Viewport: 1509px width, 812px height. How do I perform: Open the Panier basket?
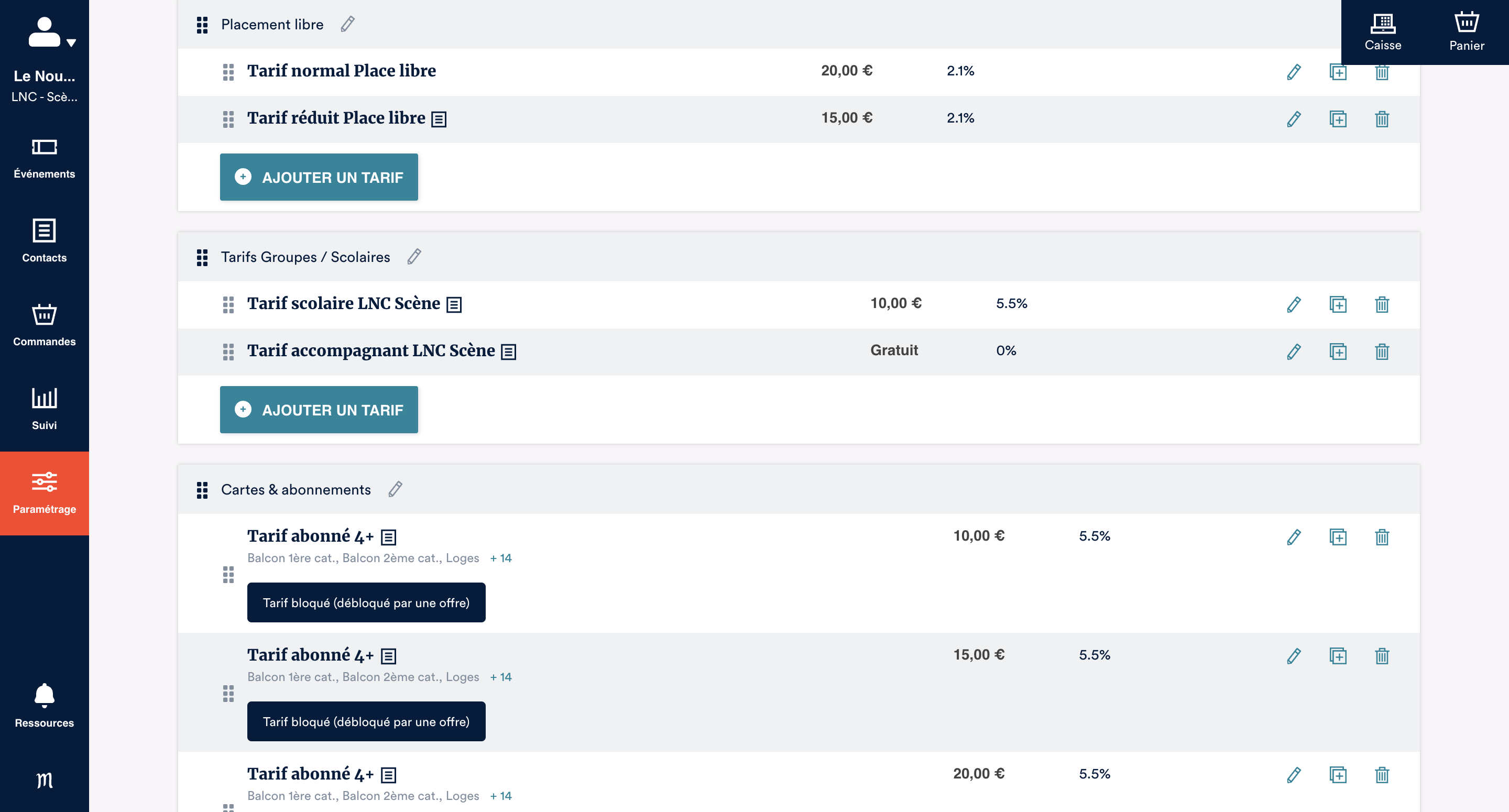(x=1466, y=32)
